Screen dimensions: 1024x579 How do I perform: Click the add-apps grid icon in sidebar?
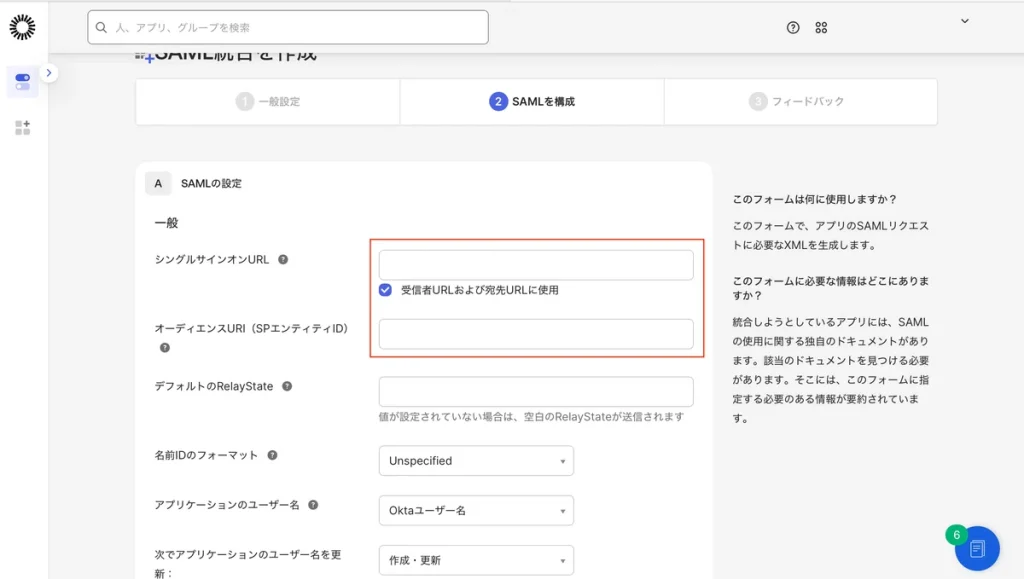click(x=22, y=128)
